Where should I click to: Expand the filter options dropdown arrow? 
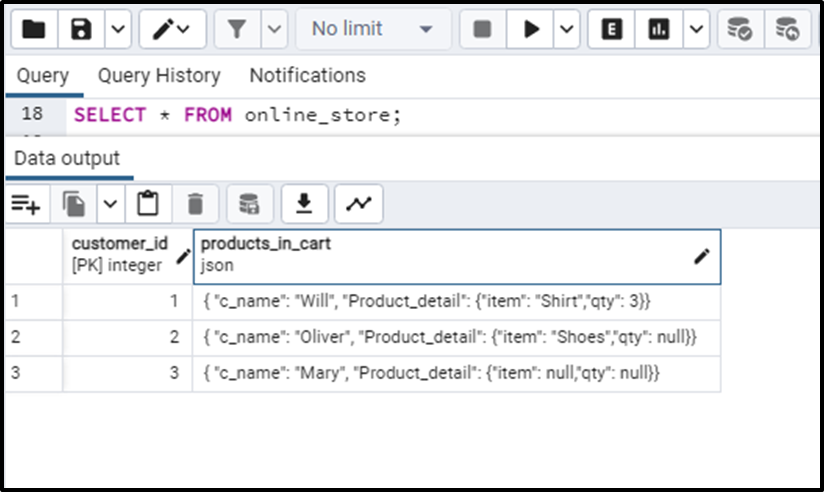click(274, 29)
